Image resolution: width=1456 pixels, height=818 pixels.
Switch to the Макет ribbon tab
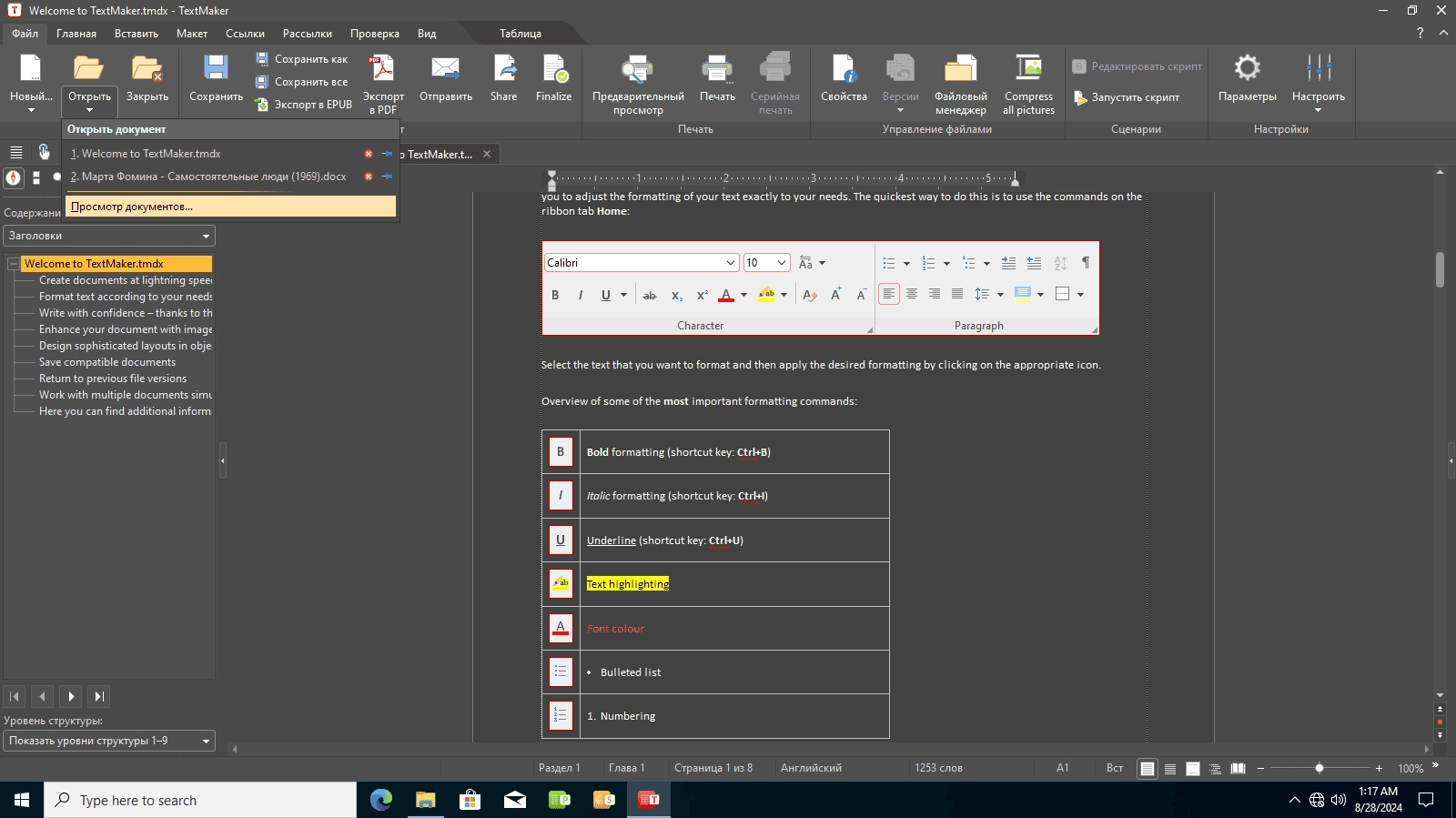coord(192,34)
